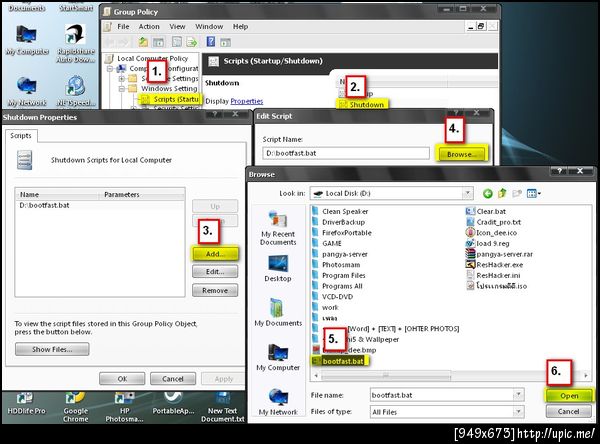Click Display Properties link
The width and height of the screenshot is (600, 444).
click(247, 101)
